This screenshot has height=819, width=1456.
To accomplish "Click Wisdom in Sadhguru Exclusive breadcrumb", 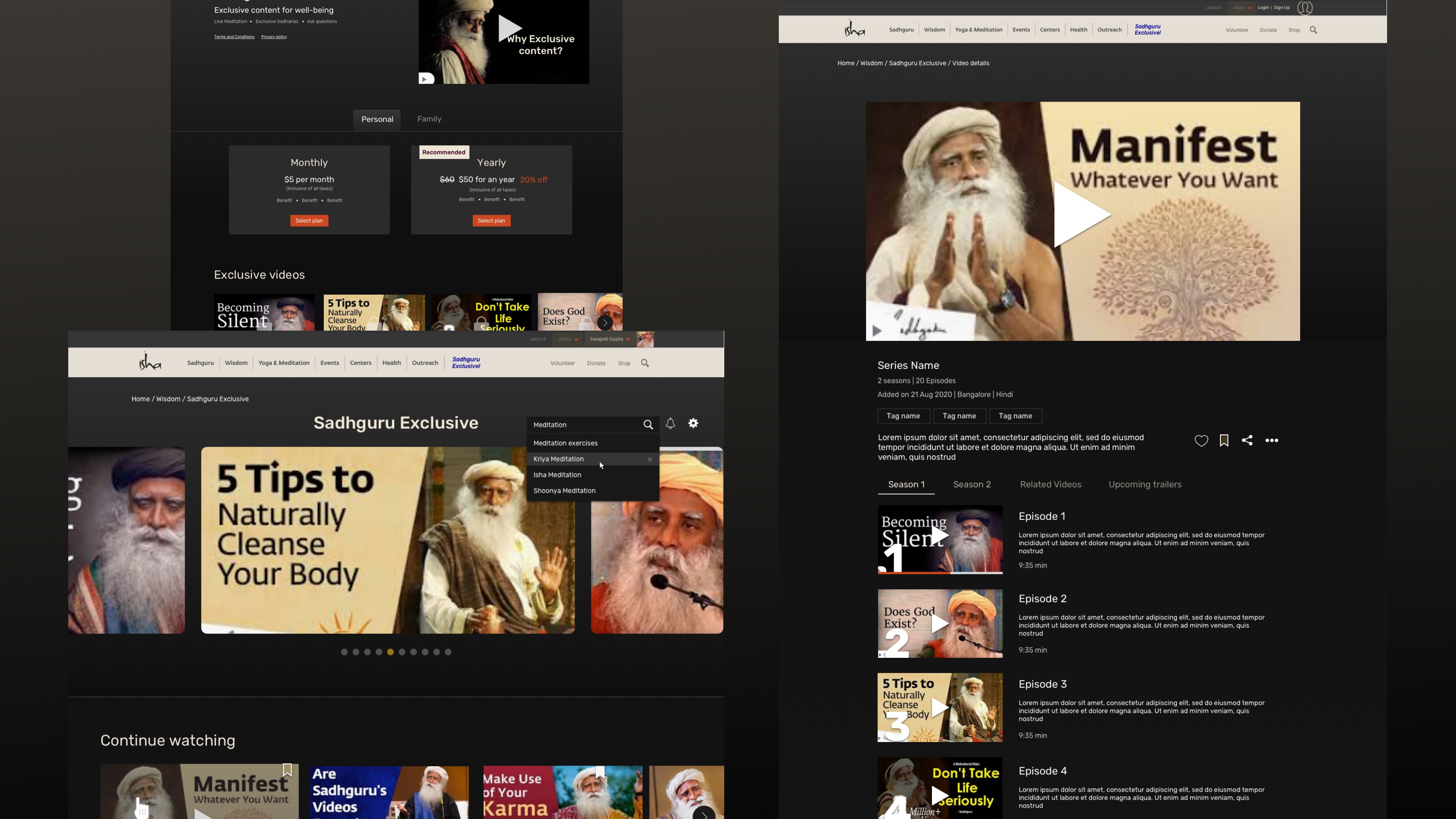I will [168, 399].
